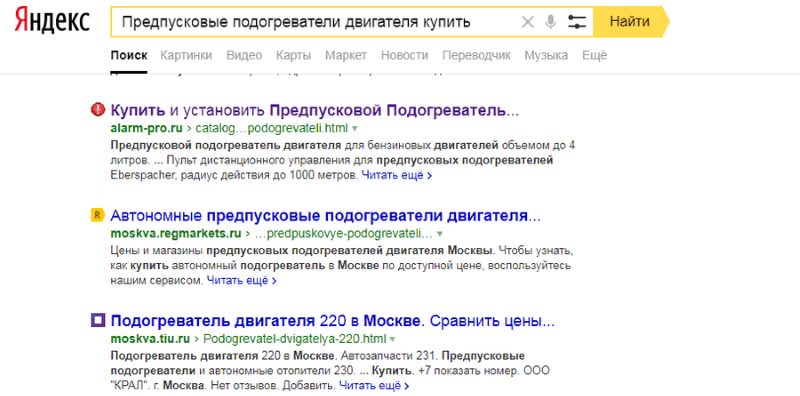Click 'Читать ещё' under the alarm-pro.ru snippet
This screenshot has height=396, width=800.
click(397, 176)
